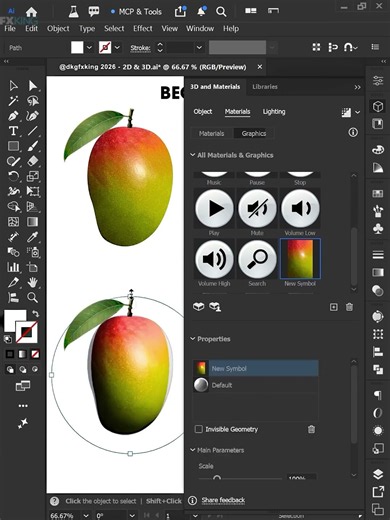Swap fill and stroke colors

(x=35, y=314)
